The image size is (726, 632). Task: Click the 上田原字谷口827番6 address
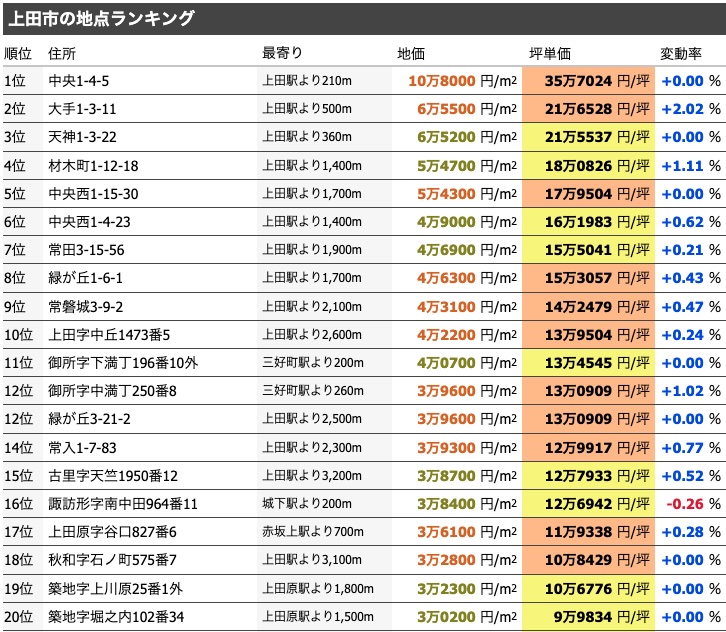[x=113, y=532]
